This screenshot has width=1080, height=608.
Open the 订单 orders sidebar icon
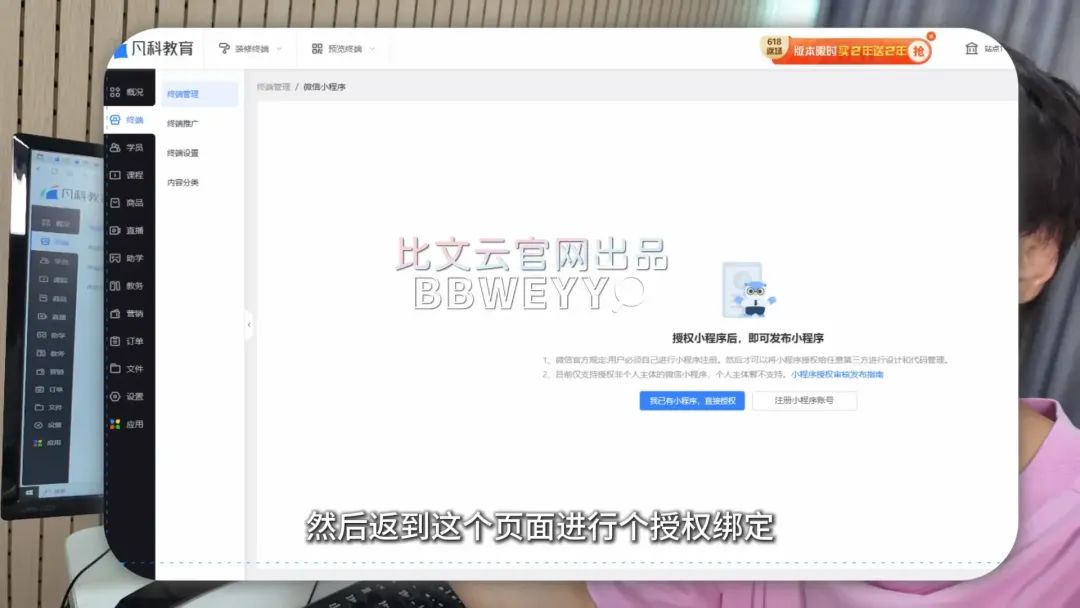tap(127, 341)
